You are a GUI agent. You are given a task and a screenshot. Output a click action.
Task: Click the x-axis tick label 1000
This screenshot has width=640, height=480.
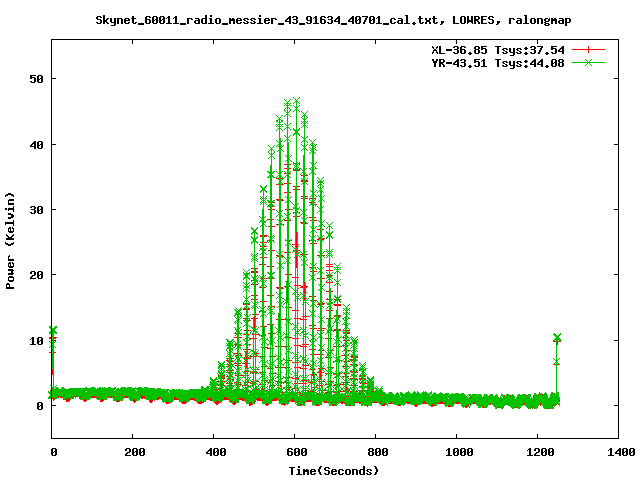tap(459, 452)
